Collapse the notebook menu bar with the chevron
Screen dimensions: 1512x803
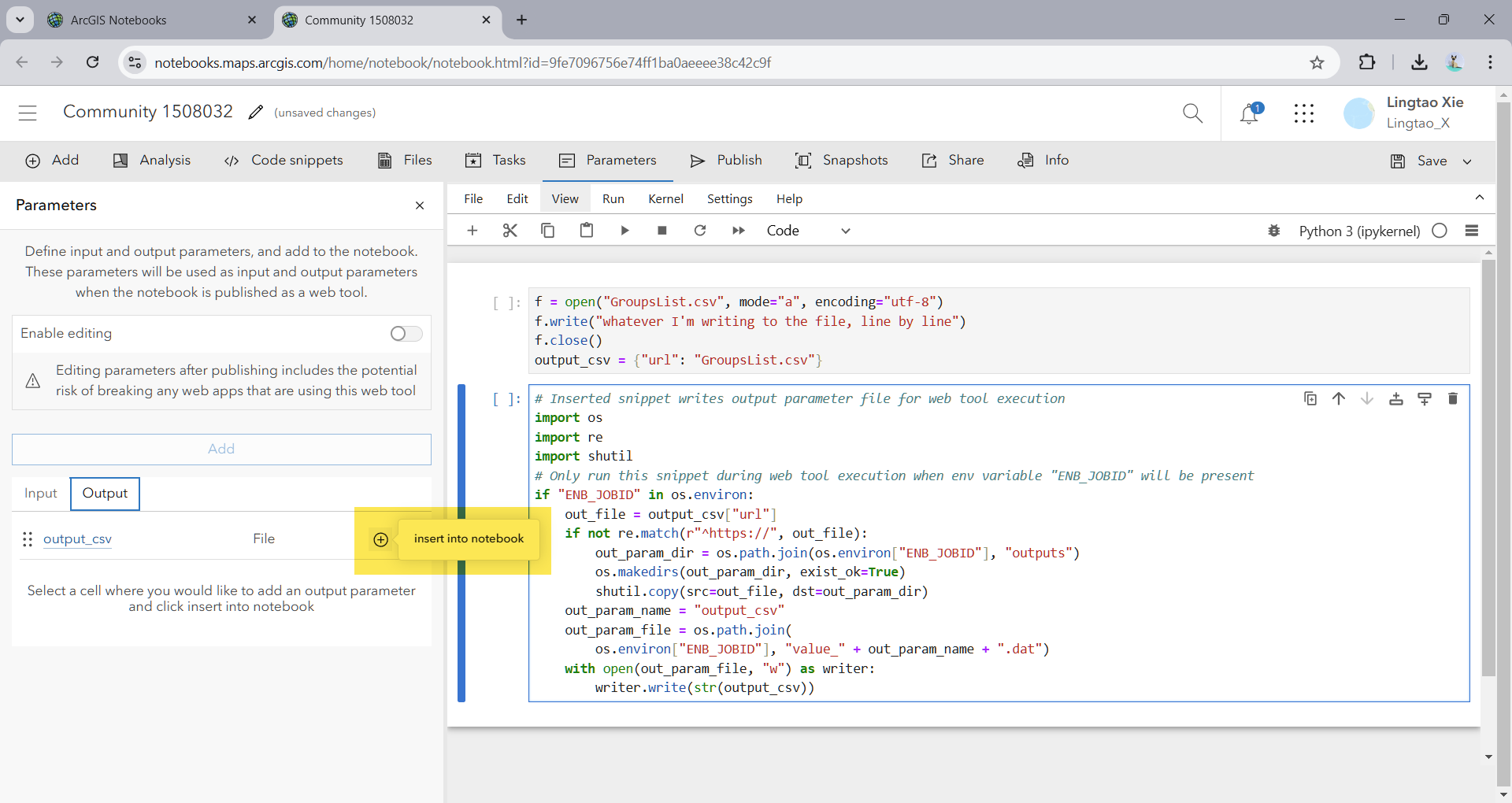pos(1480,198)
